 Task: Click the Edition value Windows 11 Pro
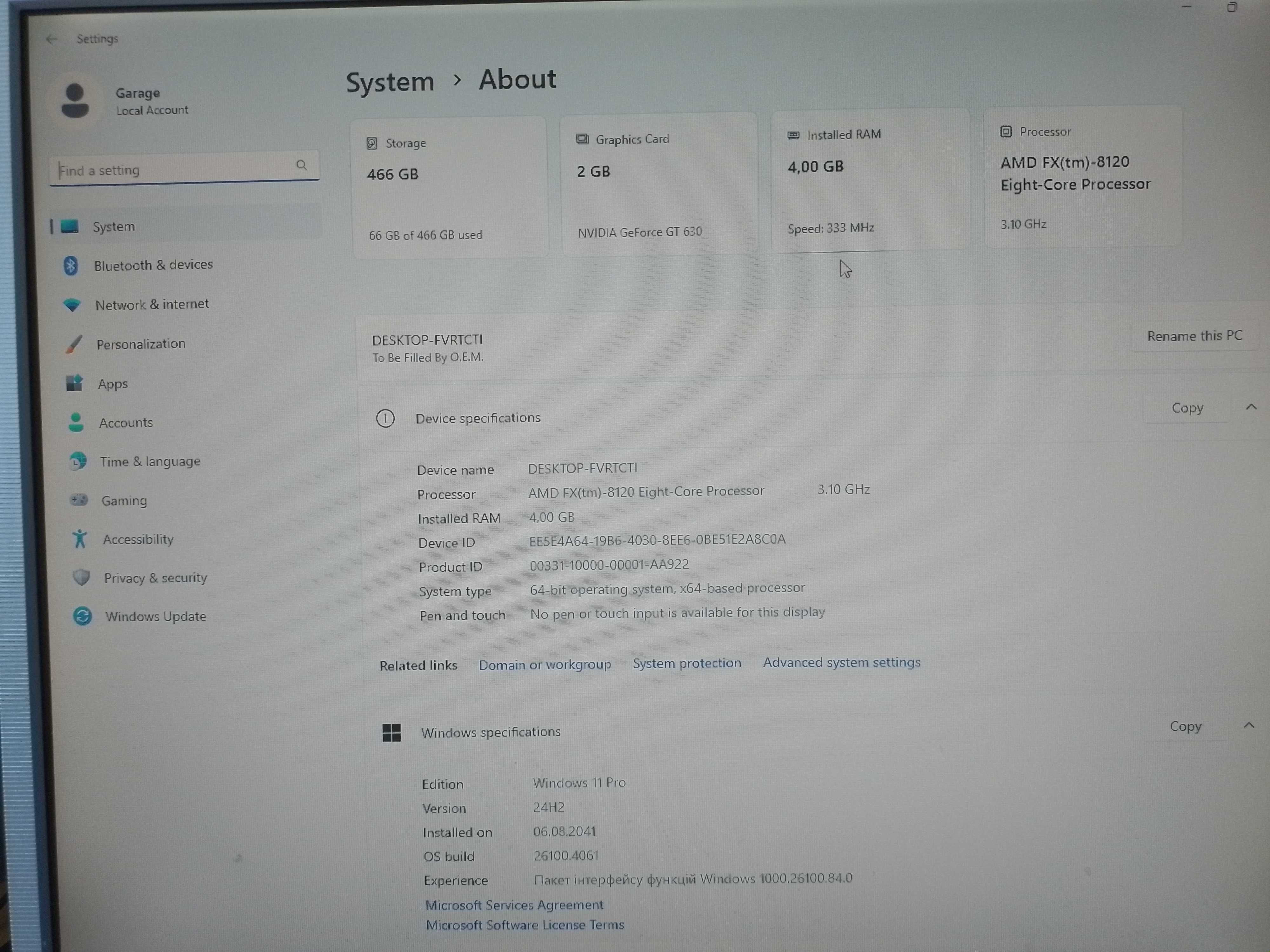click(x=579, y=783)
